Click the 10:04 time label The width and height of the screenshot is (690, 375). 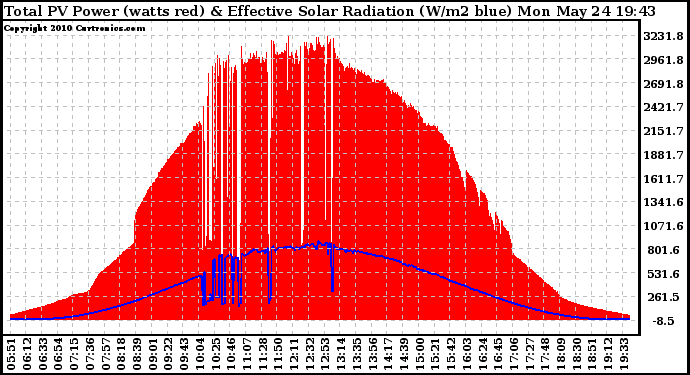coord(199,354)
